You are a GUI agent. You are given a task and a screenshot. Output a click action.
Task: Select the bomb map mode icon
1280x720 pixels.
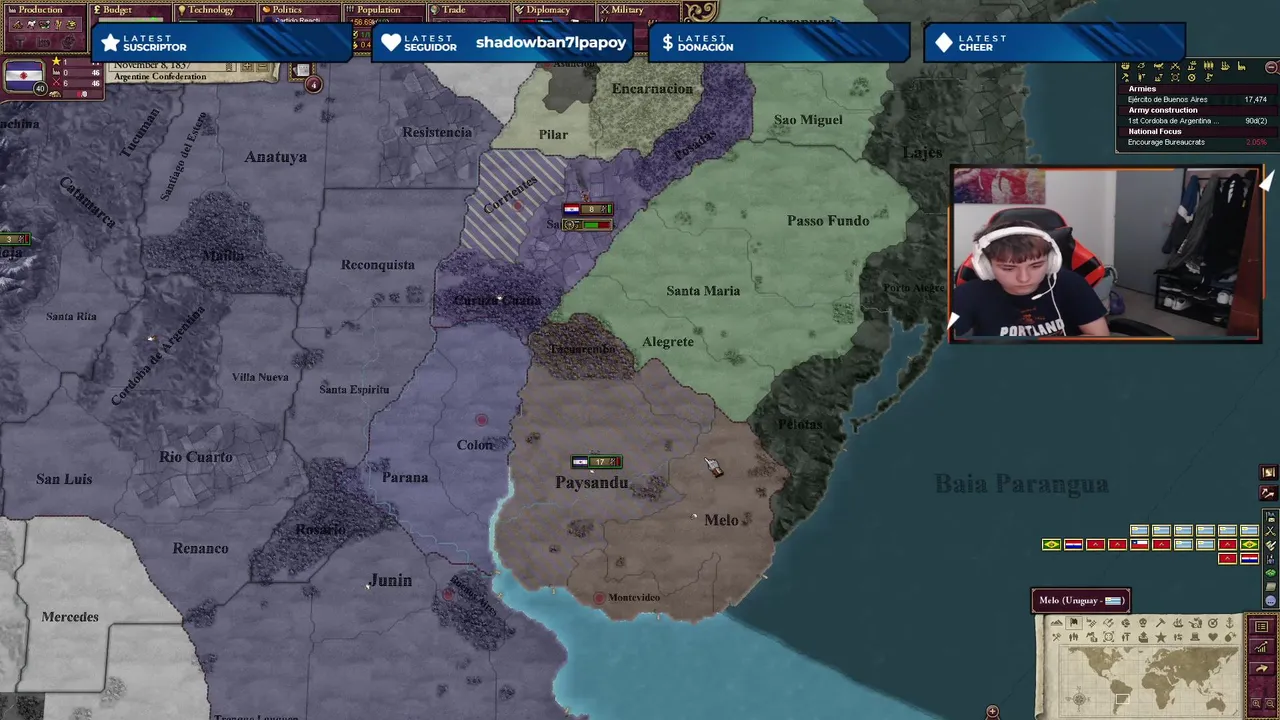click(1230, 637)
